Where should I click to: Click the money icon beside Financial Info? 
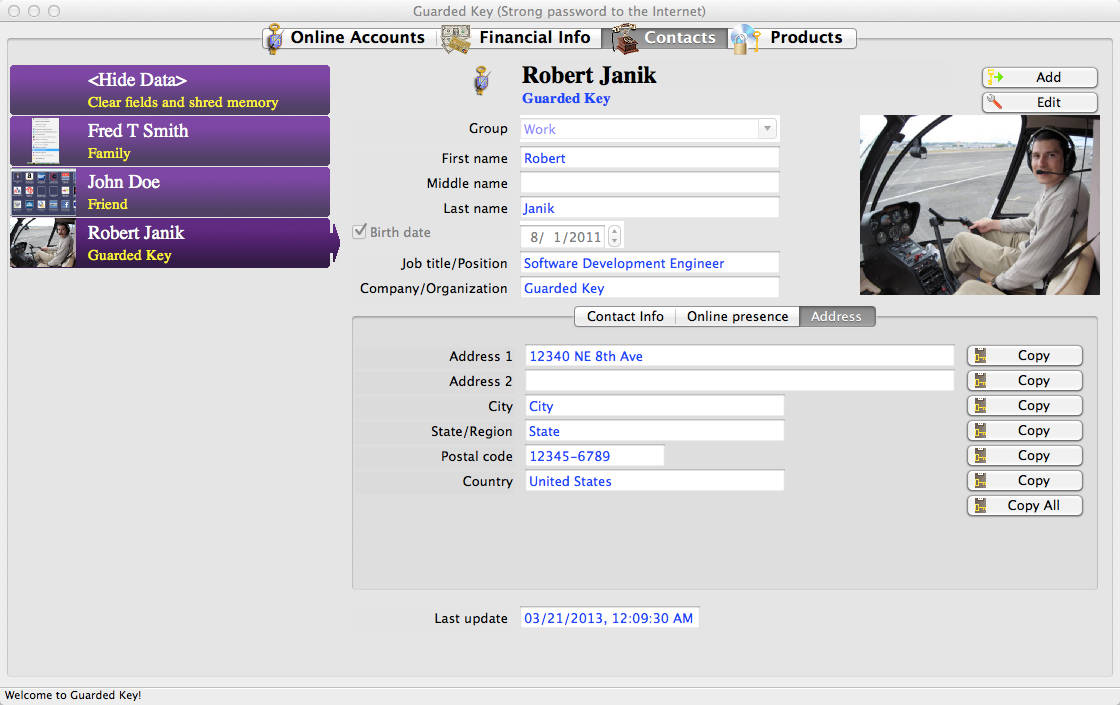(x=456, y=39)
